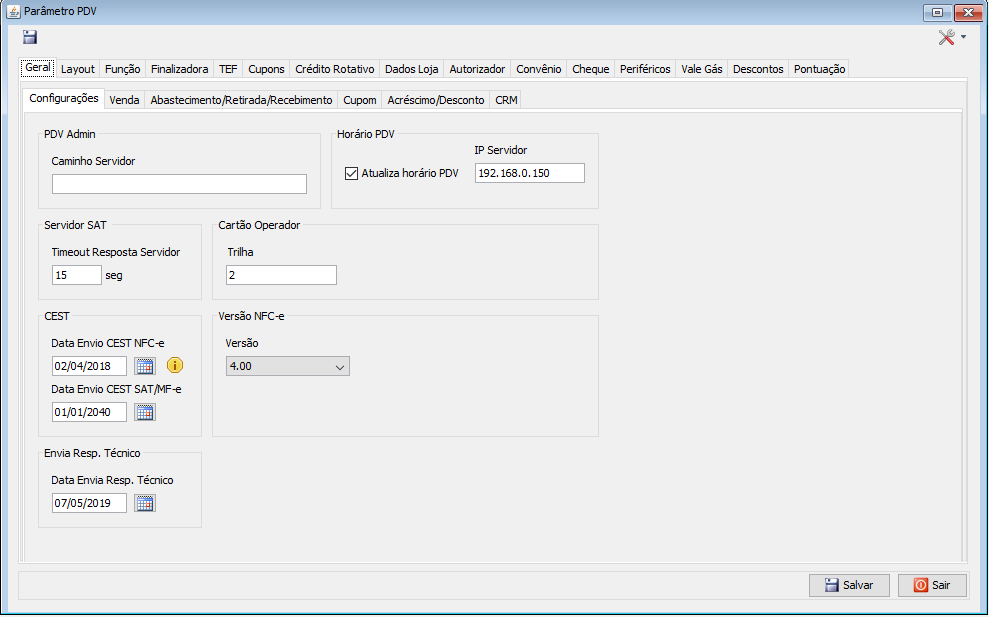Go to the Pontuação tab
This screenshot has width=989, height=617.
819,69
